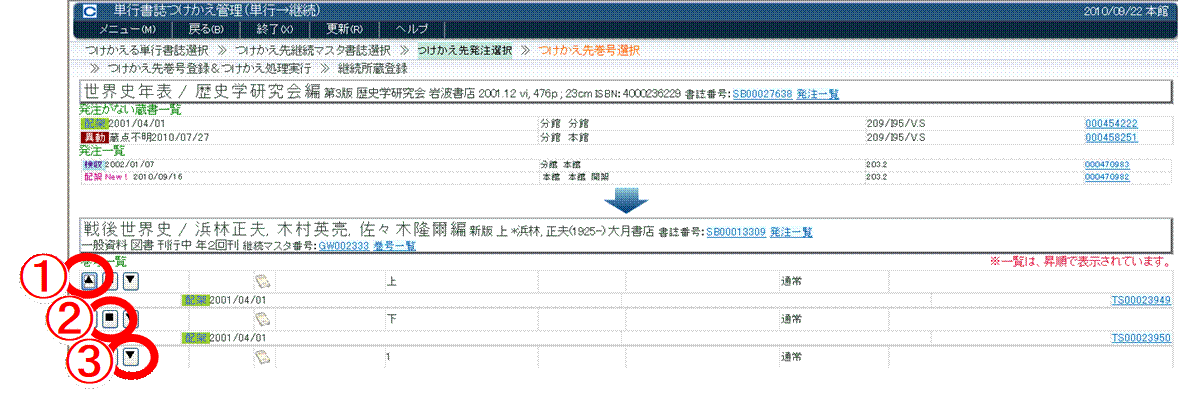Image resolution: width=1178 pixels, height=414 pixels.
Task: Click volume label 上
Action: tap(391, 282)
